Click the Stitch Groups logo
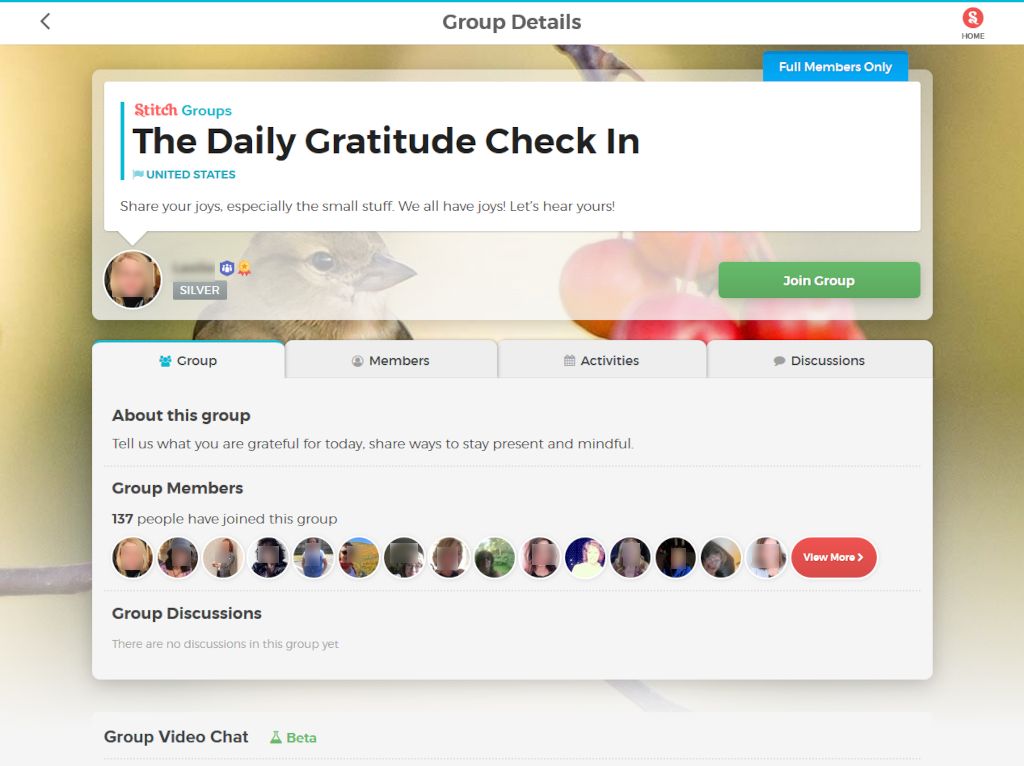The width and height of the screenshot is (1024, 766). coord(183,110)
